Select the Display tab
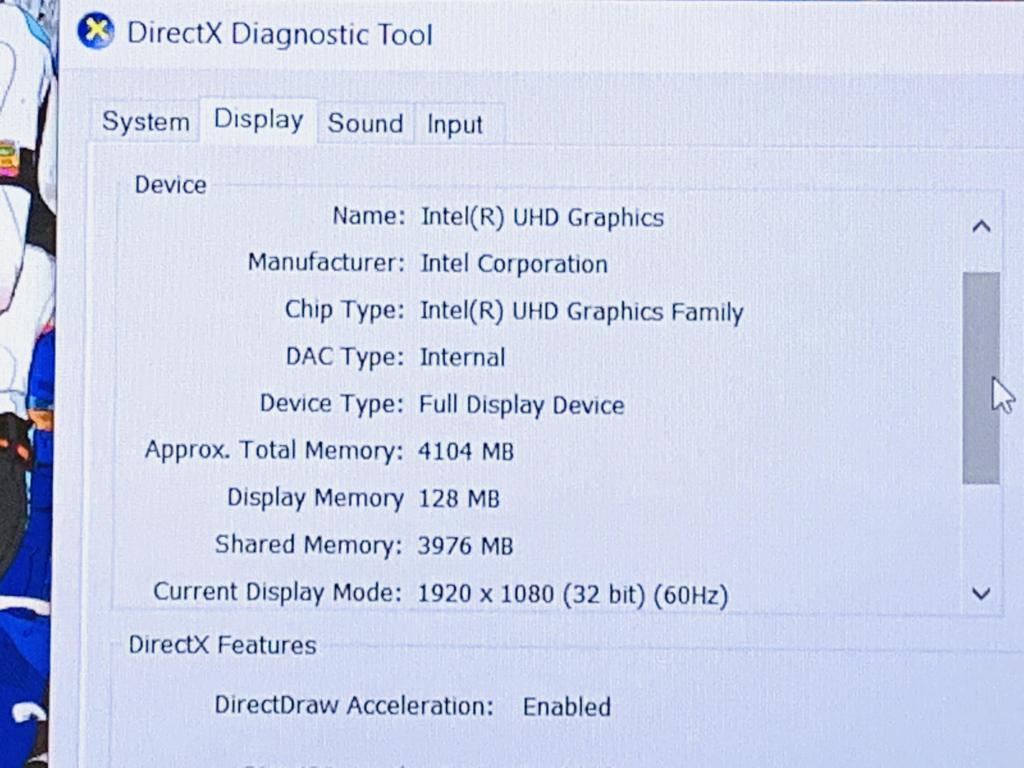The width and height of the screenshot is (1024, 768). pos(259,120)
